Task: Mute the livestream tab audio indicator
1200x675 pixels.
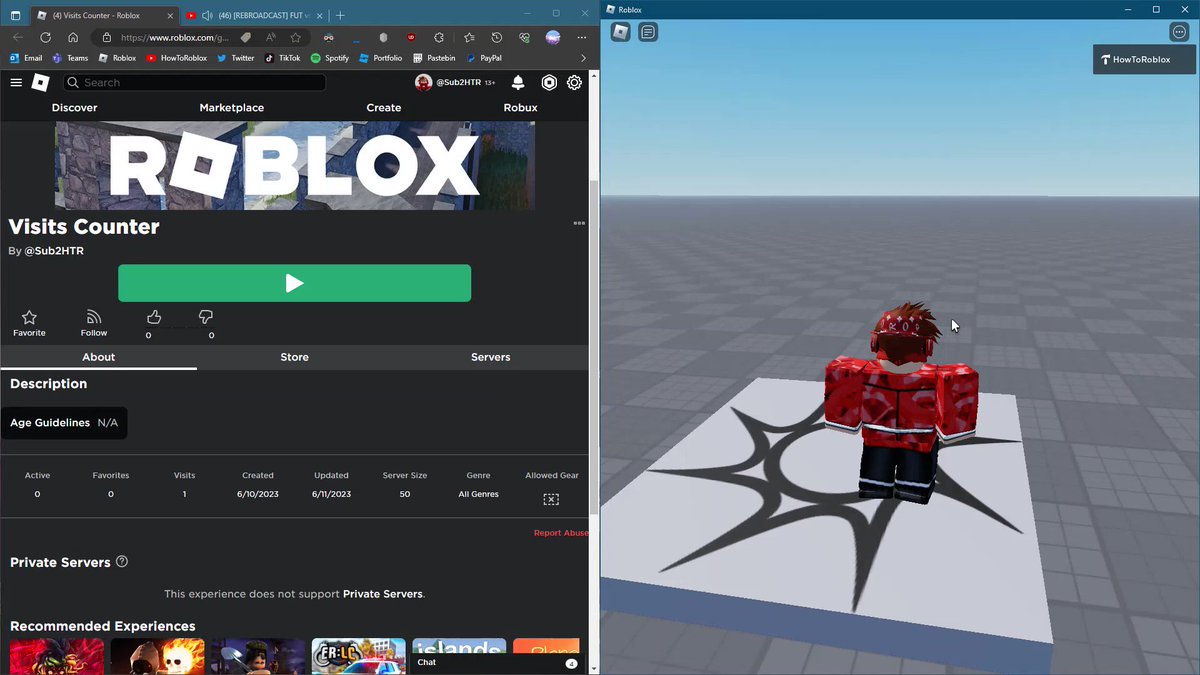Action: 206,15
